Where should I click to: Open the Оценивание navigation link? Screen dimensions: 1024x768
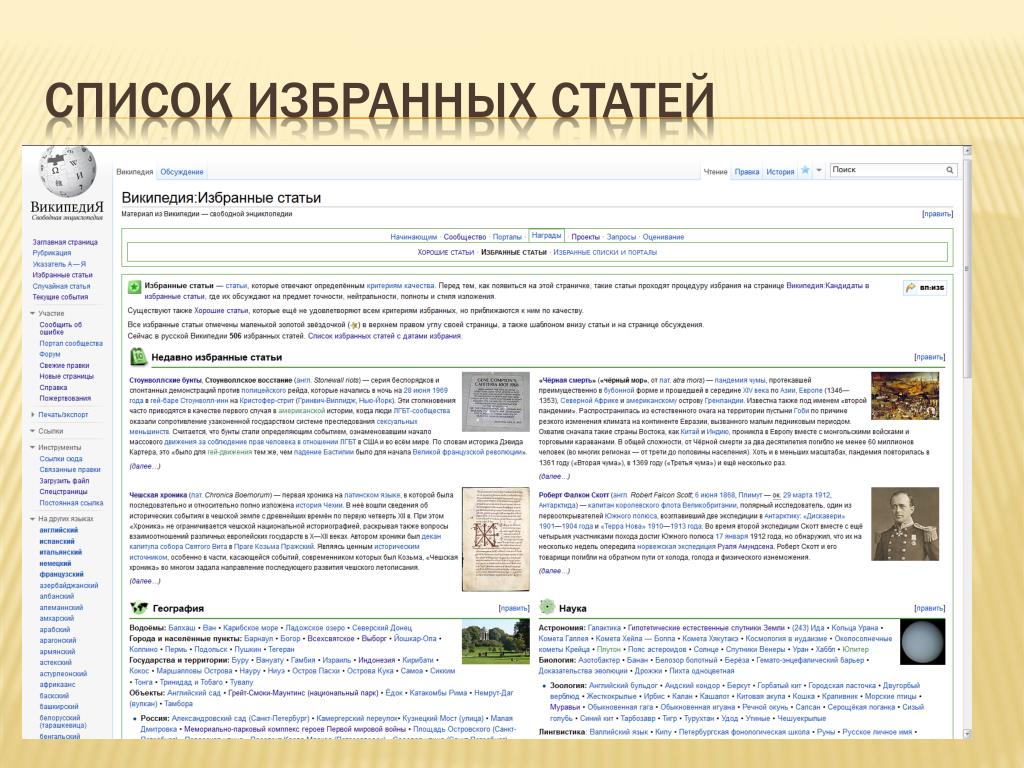pos(663,237)
